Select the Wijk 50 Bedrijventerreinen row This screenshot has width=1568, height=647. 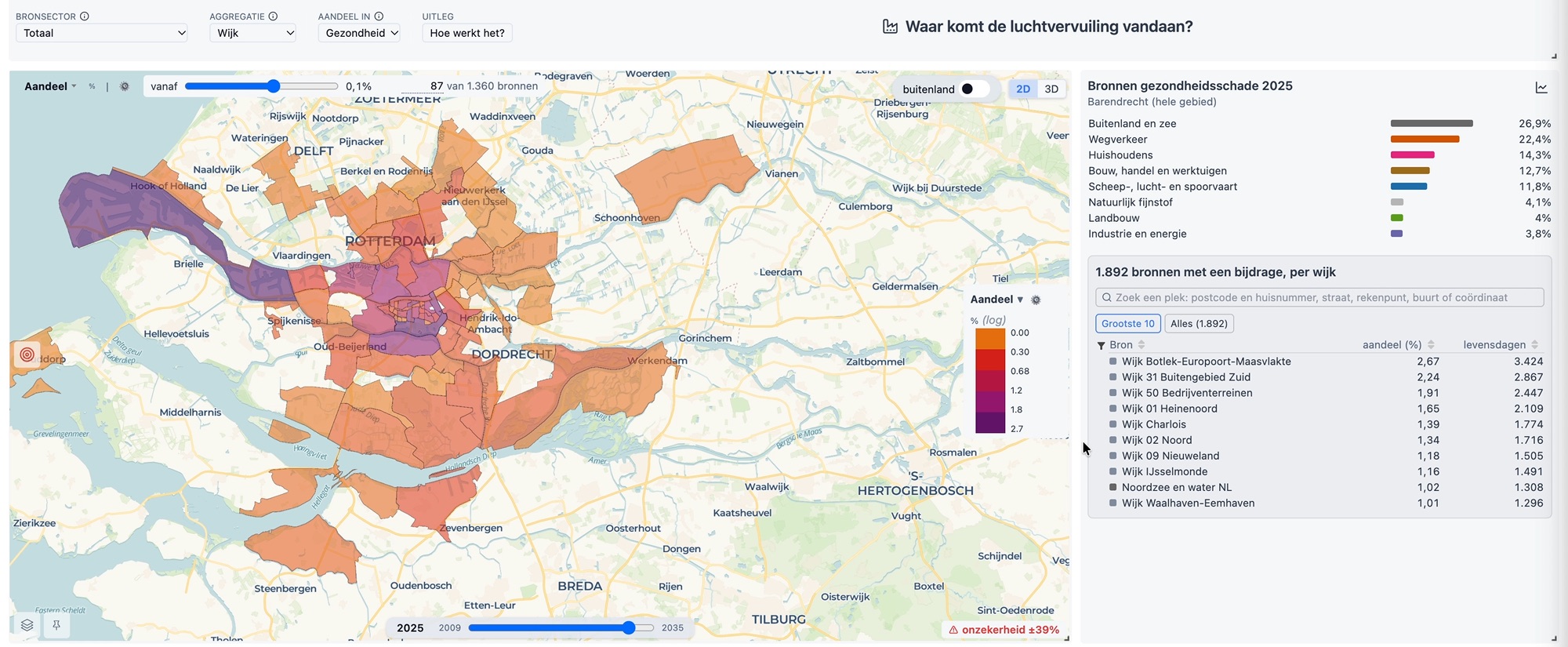pos(1327,393)
